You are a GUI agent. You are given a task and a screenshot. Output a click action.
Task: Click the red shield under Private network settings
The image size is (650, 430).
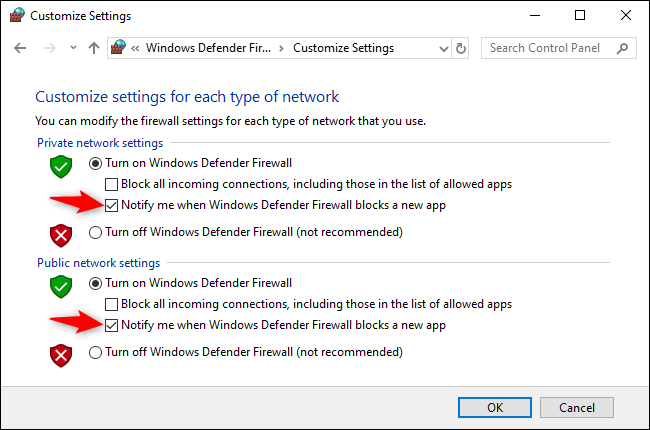pos(62,236)
